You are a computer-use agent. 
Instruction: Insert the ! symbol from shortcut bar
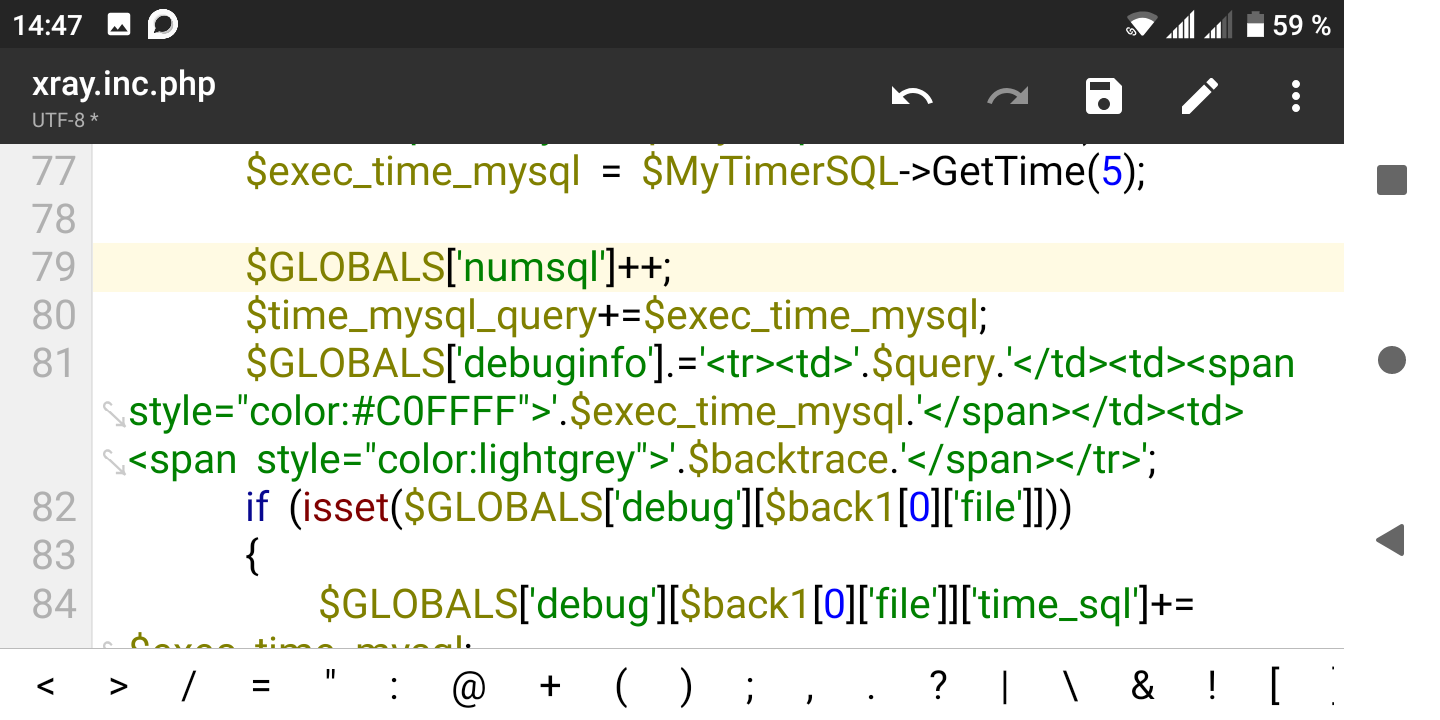pos(1212,687)
